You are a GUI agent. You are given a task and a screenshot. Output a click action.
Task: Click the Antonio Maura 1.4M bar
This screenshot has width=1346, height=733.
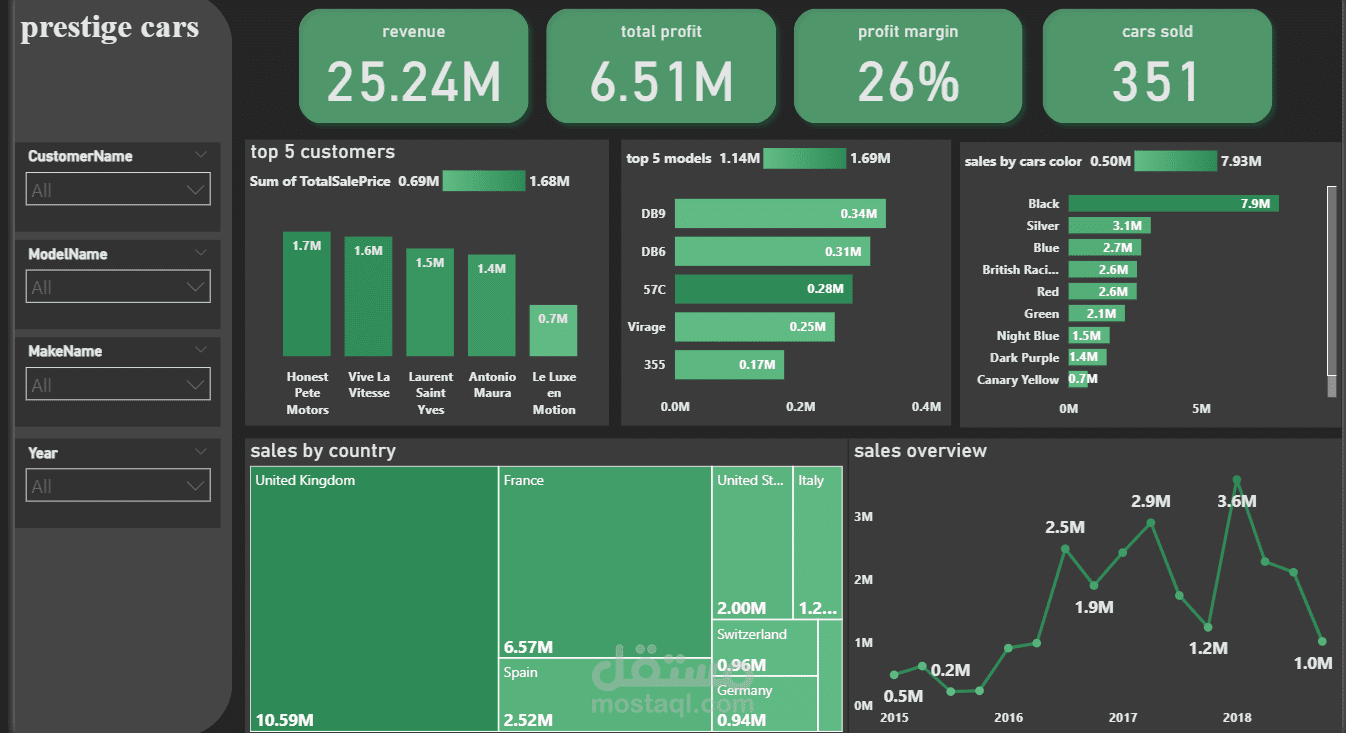coord(492,306)
